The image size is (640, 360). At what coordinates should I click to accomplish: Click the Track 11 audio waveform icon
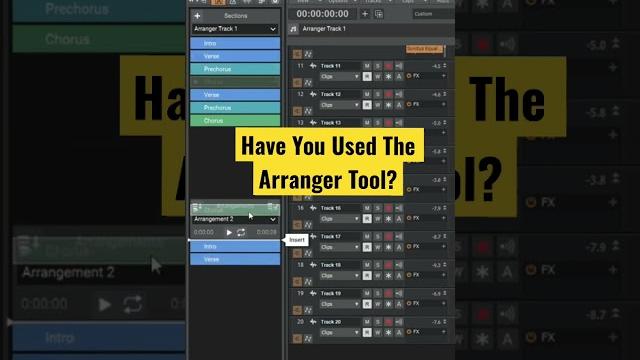[x=313, y=66]
